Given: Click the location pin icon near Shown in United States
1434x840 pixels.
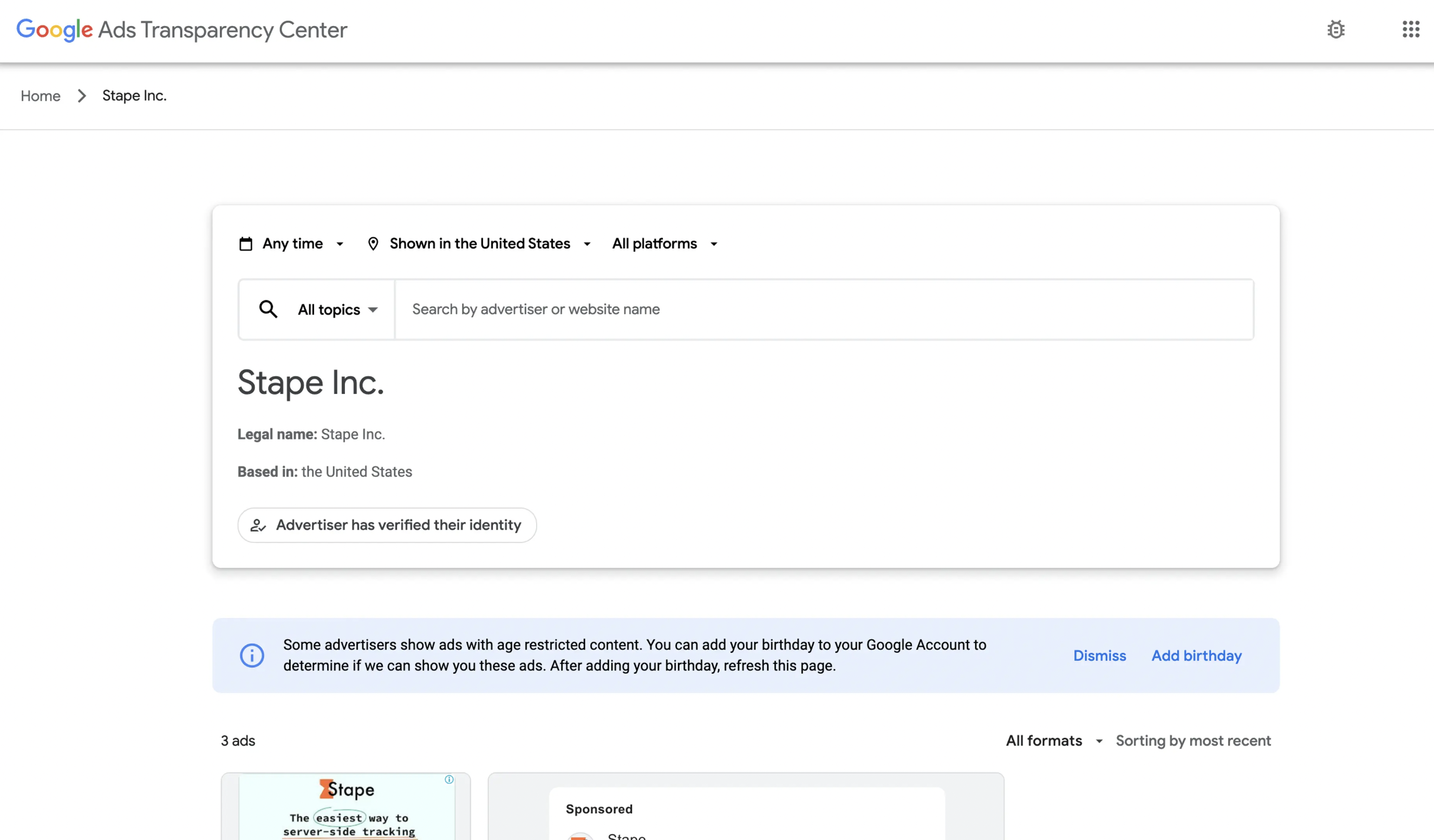Looking at the screenshot, I should (371, 244).
